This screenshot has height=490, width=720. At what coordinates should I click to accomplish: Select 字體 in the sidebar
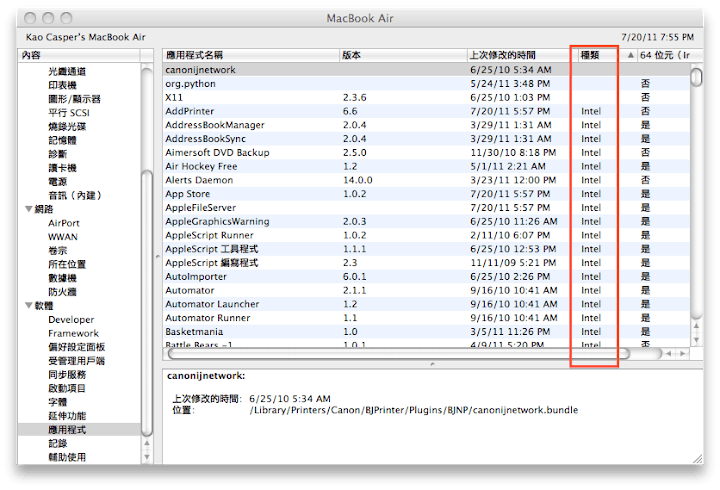57,402
